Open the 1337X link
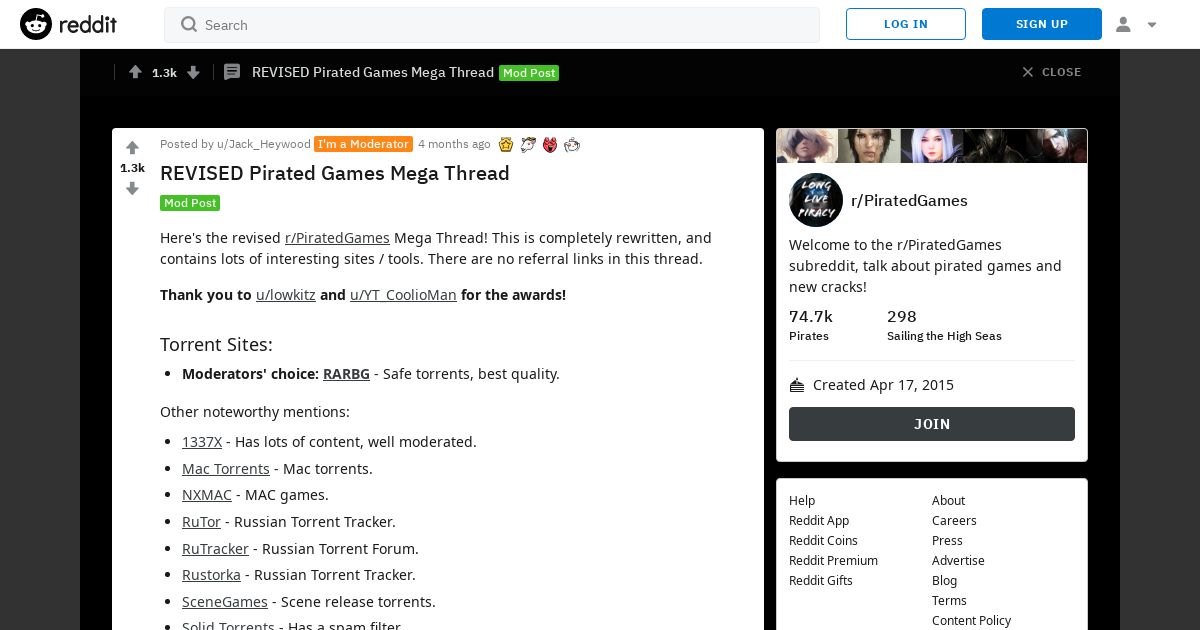This screenshot has width=1200, height=630. (202, 442)
